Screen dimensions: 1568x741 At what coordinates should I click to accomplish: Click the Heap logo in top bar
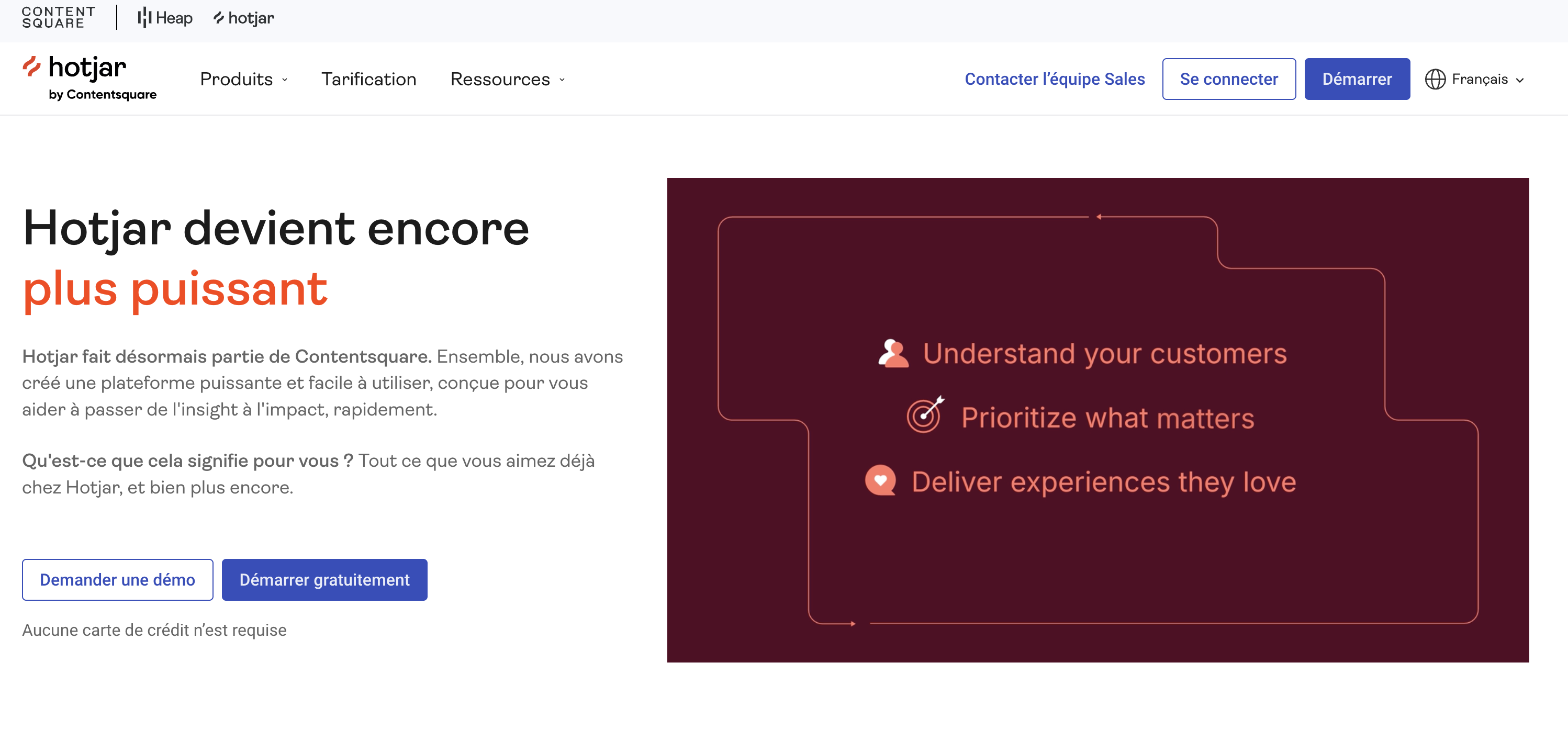pyautogui.click(x=165, y=18)
